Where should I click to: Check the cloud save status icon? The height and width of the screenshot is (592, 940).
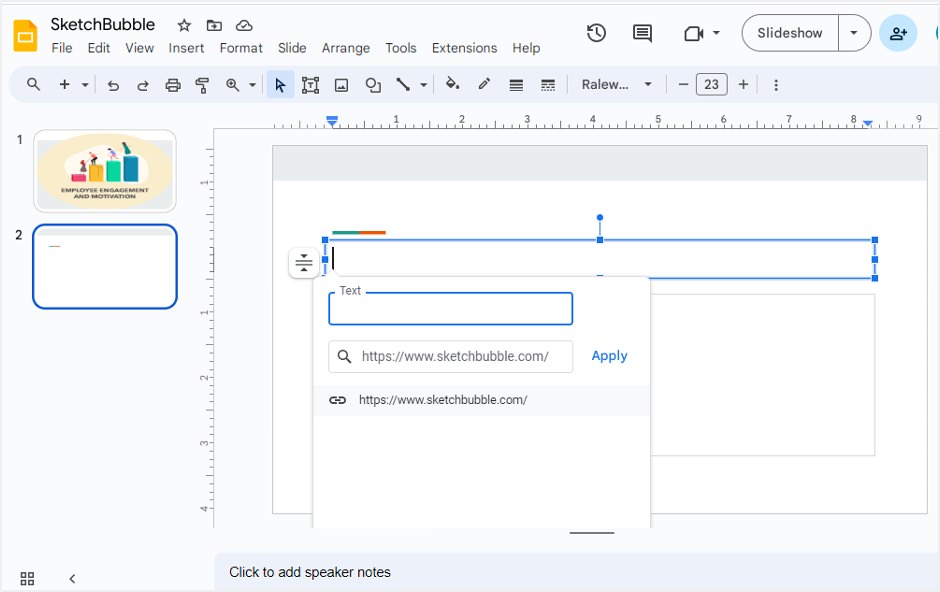(x=244, y=25)
